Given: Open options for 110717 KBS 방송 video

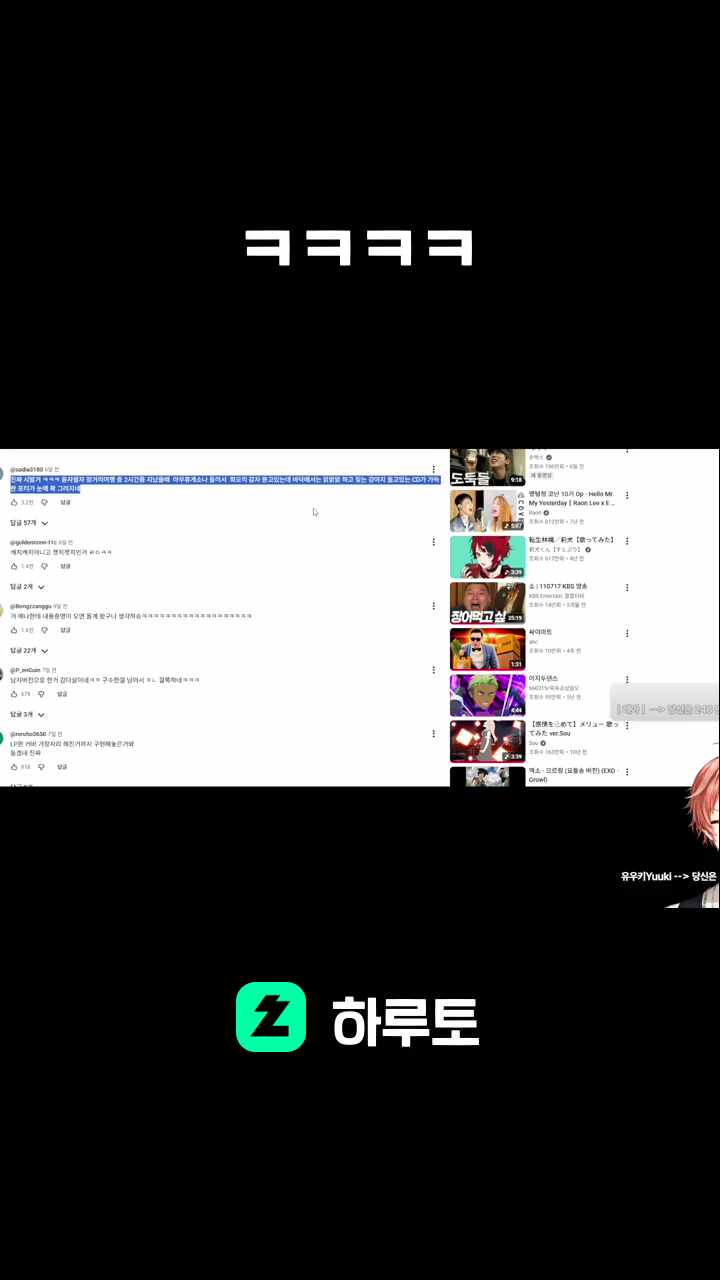Looking at the screenshot, I should point(627,588).
